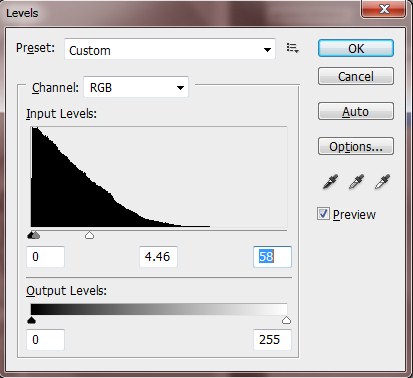
Task: Toggle the Preview checkbox
Action: tap(323, 214)
